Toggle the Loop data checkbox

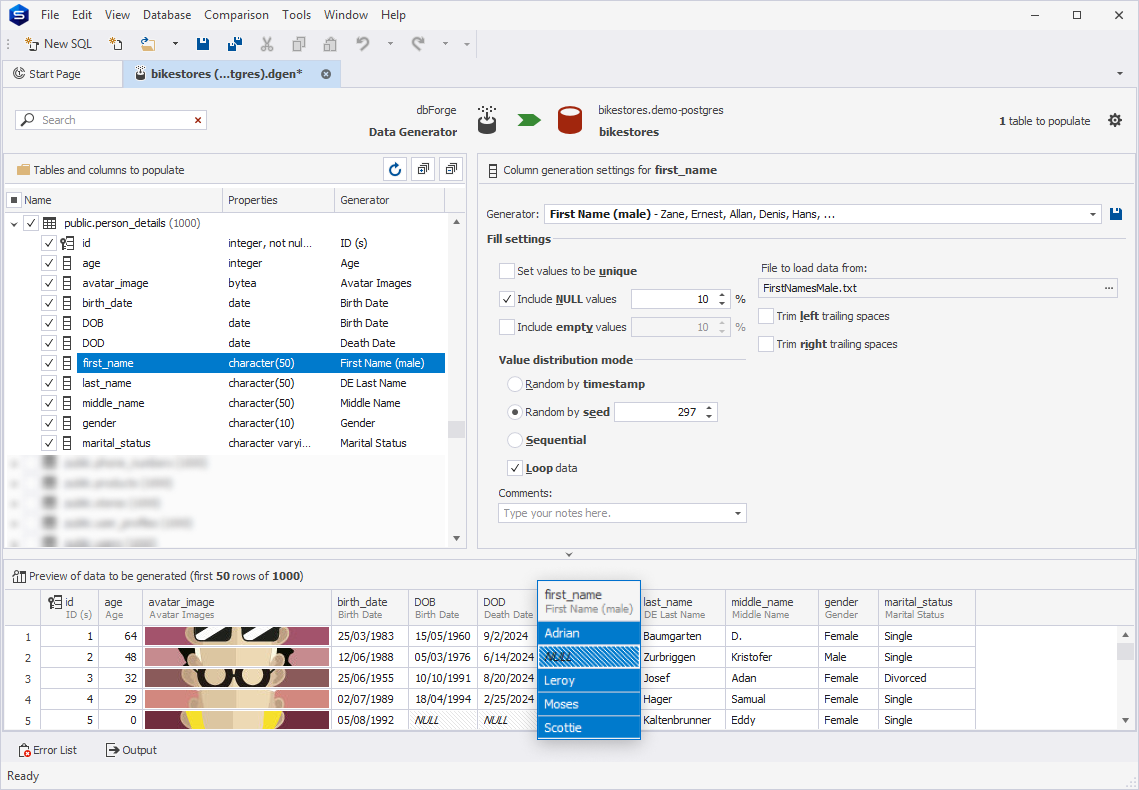pos(515,468)
